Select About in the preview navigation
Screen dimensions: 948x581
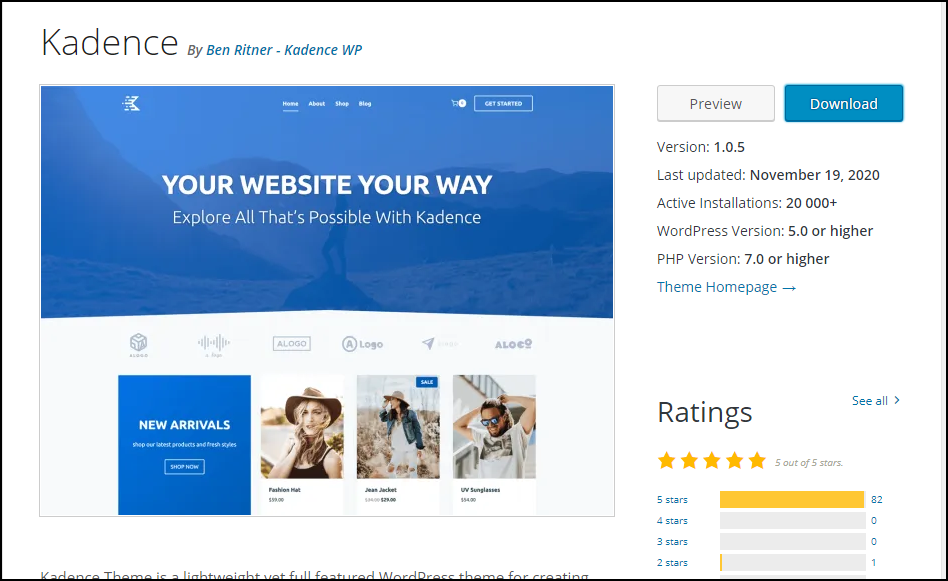[317, 103]
